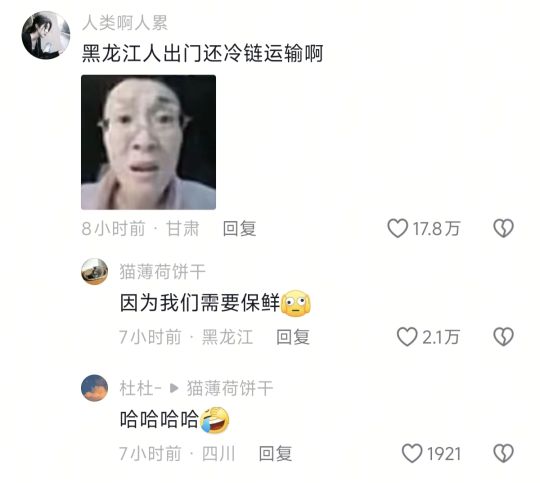The height and width of the screenshot is (483, 540).
Task: Reply to the 黑龙江人出门 comment
Action: tap(239, 228)
